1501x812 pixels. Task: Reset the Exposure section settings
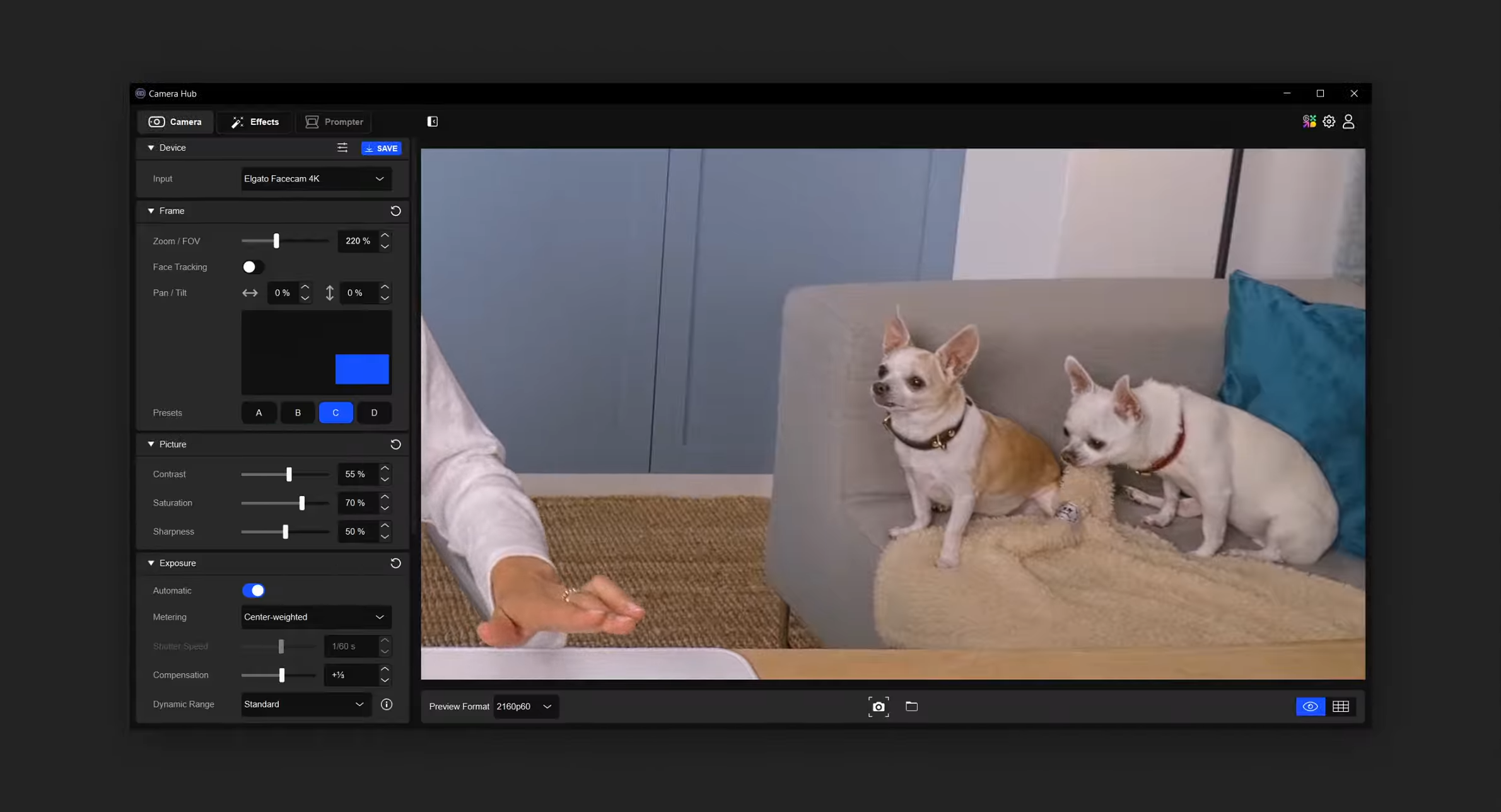395,563
